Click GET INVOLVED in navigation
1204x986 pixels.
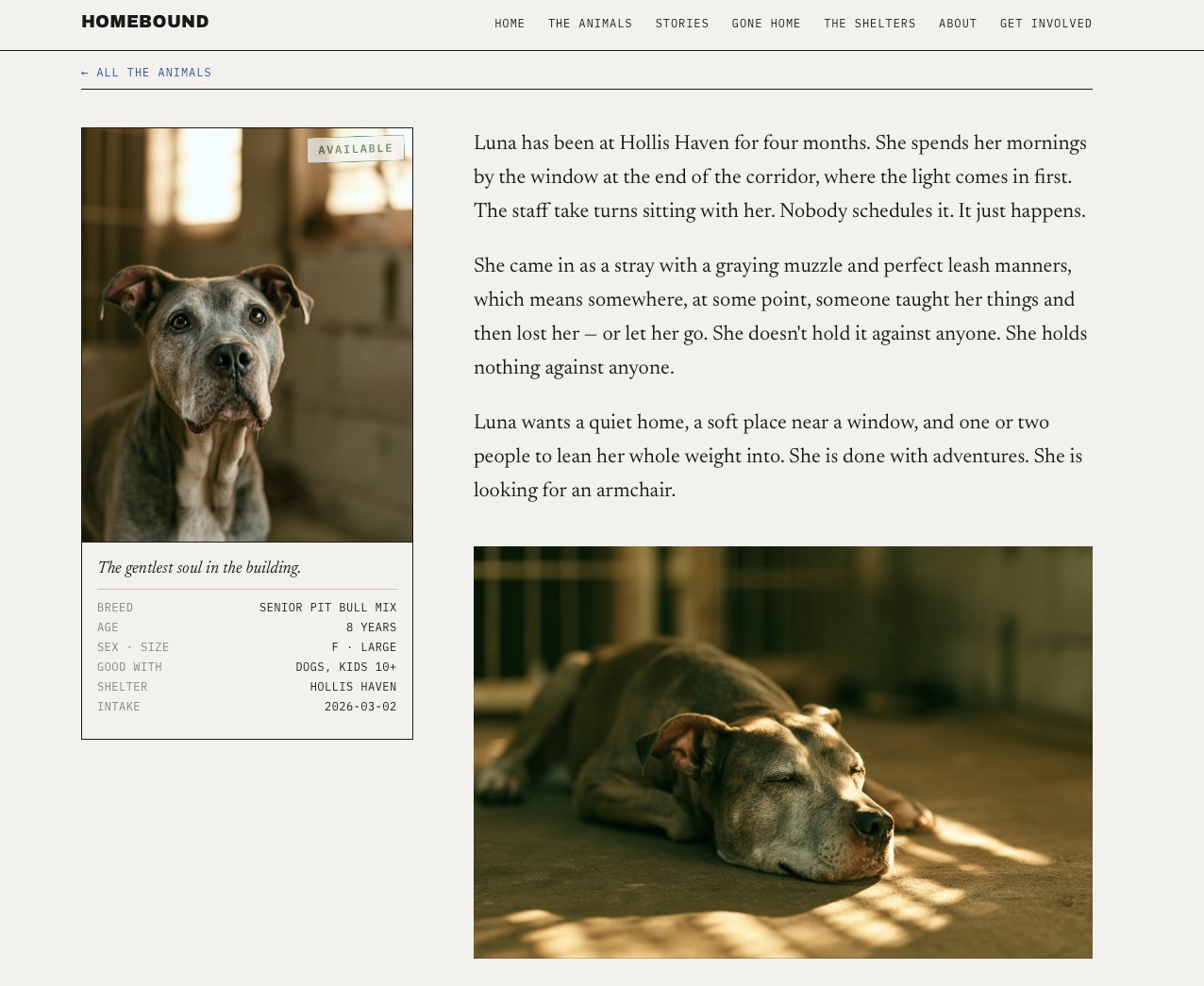1045,24
